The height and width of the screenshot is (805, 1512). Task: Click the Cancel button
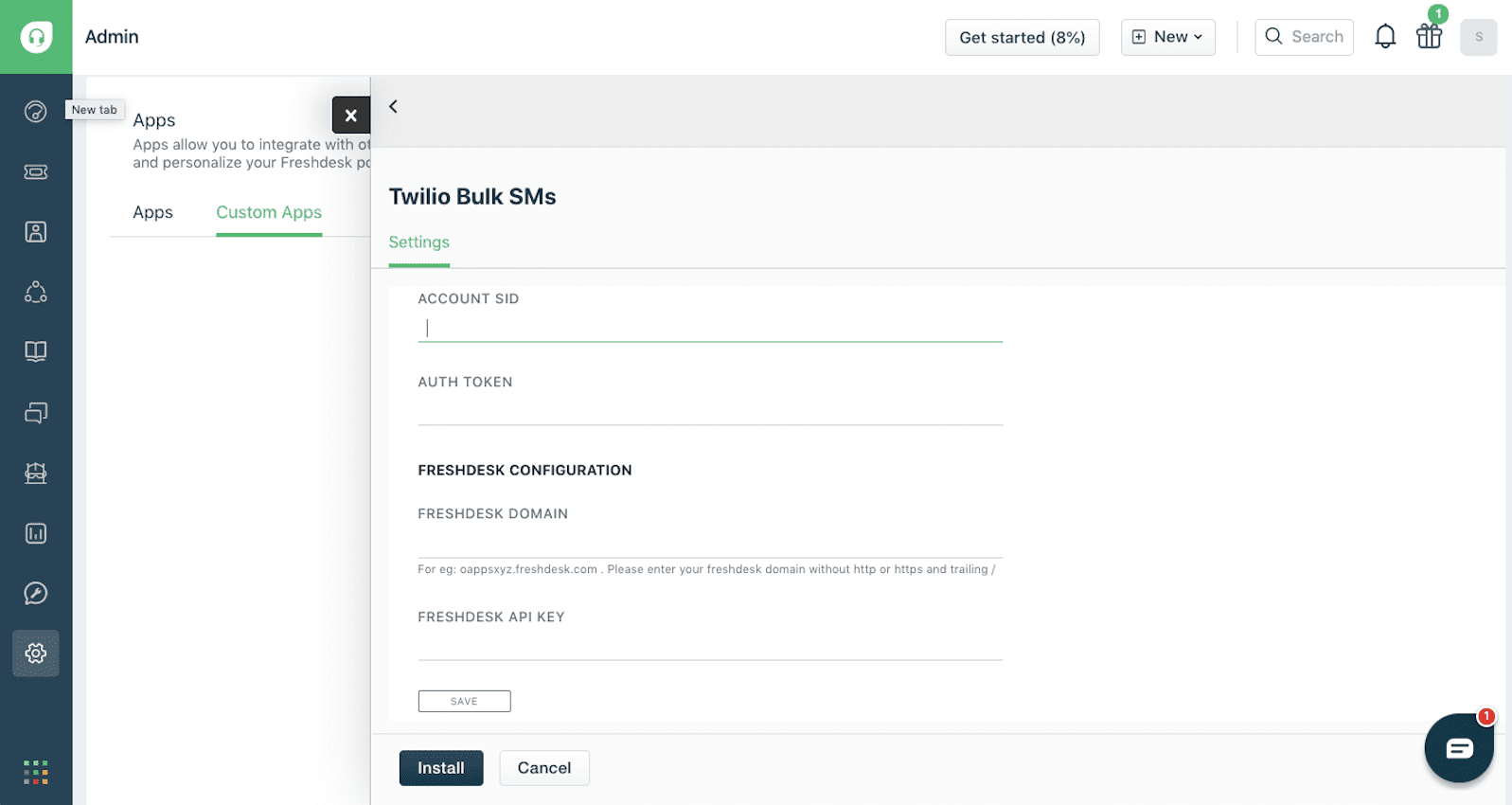click(x=544, y=768)
